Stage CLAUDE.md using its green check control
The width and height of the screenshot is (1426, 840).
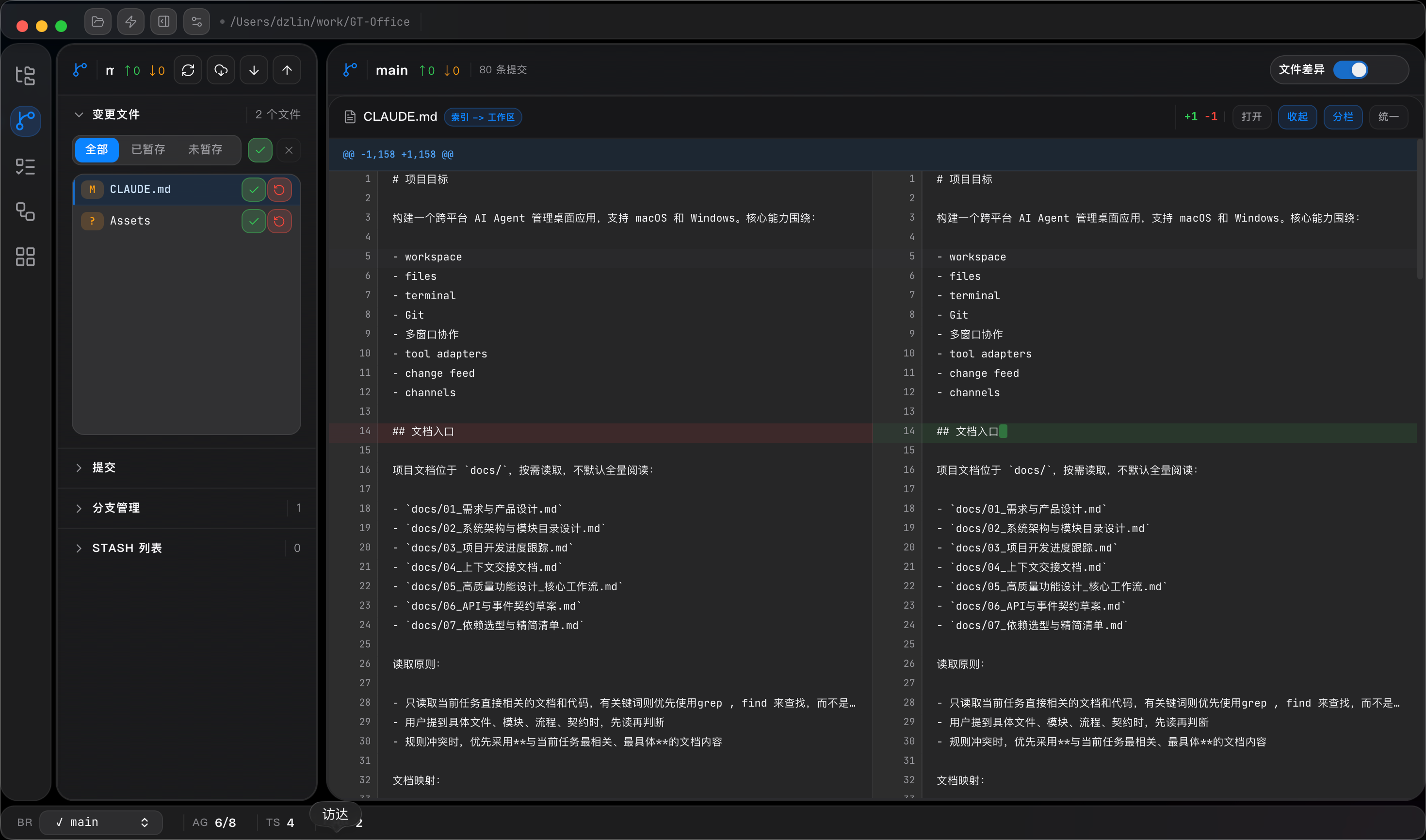pos(253,190)
